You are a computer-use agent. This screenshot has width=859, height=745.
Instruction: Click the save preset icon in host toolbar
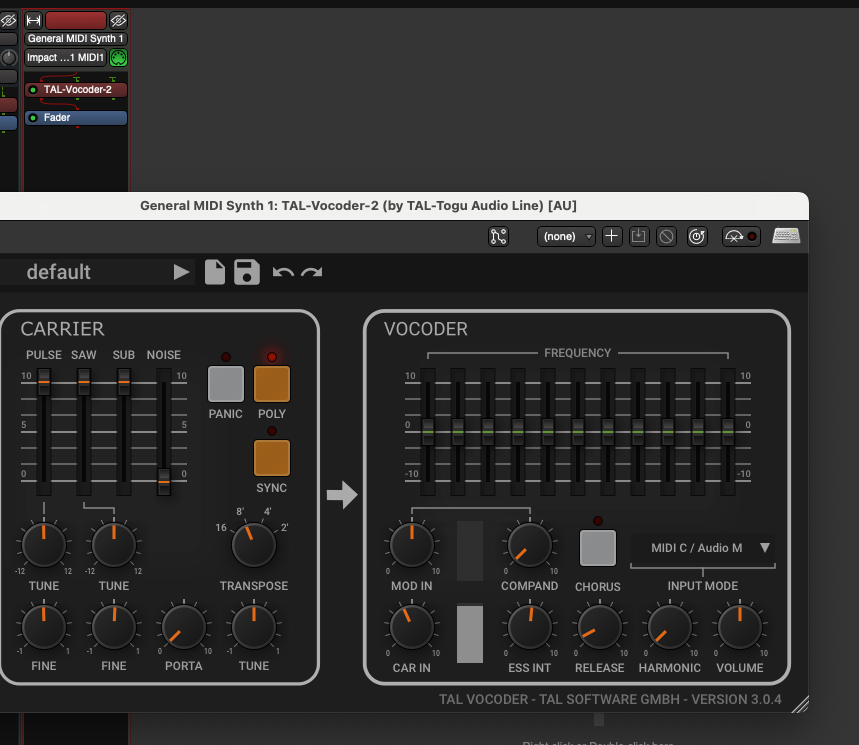(639, 237)
